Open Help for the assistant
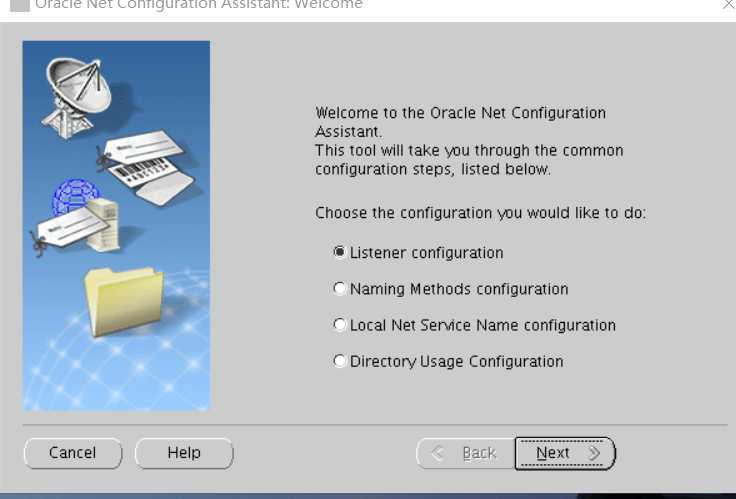The image size is (736, 499). click(184, 453)
